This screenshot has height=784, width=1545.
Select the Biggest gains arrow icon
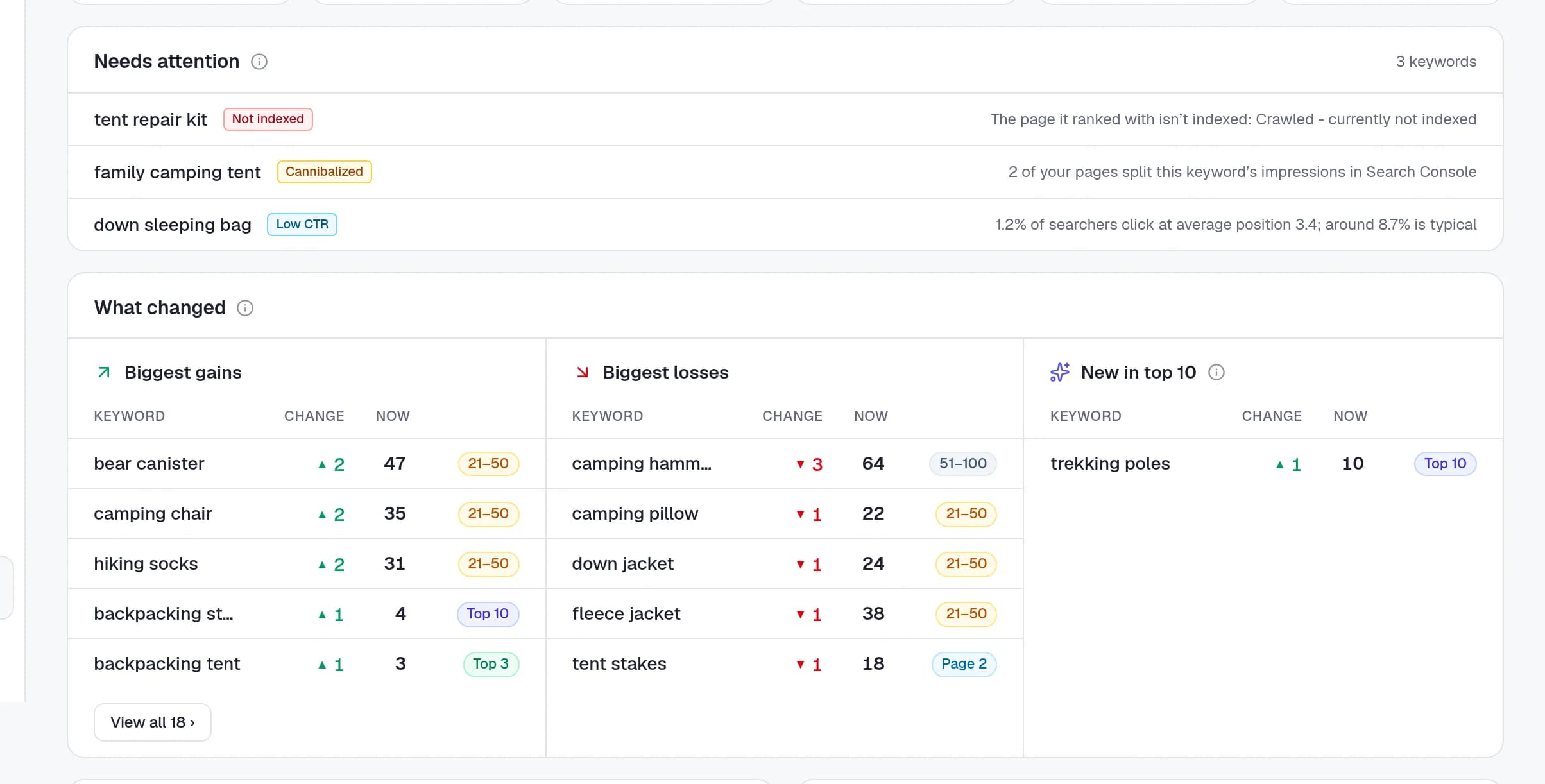[x=104, y=372]
